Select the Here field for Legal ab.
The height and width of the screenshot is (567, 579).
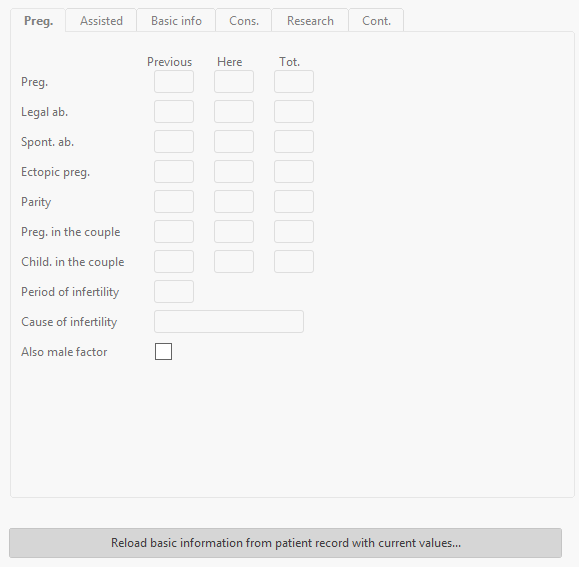coord(234,111)
